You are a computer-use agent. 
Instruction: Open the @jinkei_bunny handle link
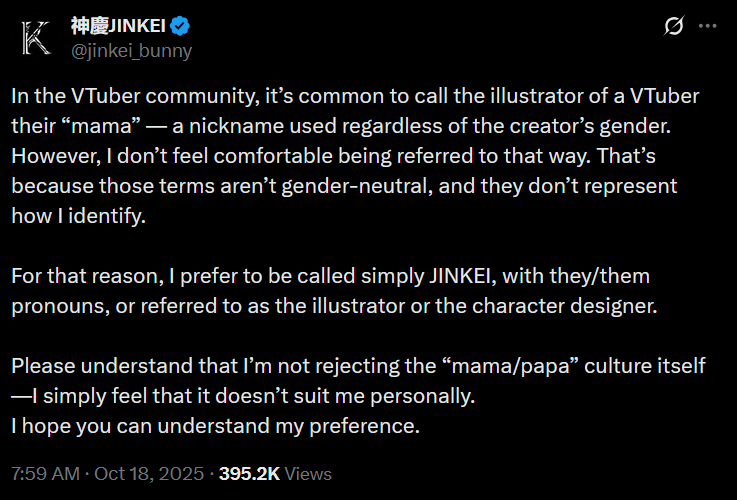pos(131,50)
